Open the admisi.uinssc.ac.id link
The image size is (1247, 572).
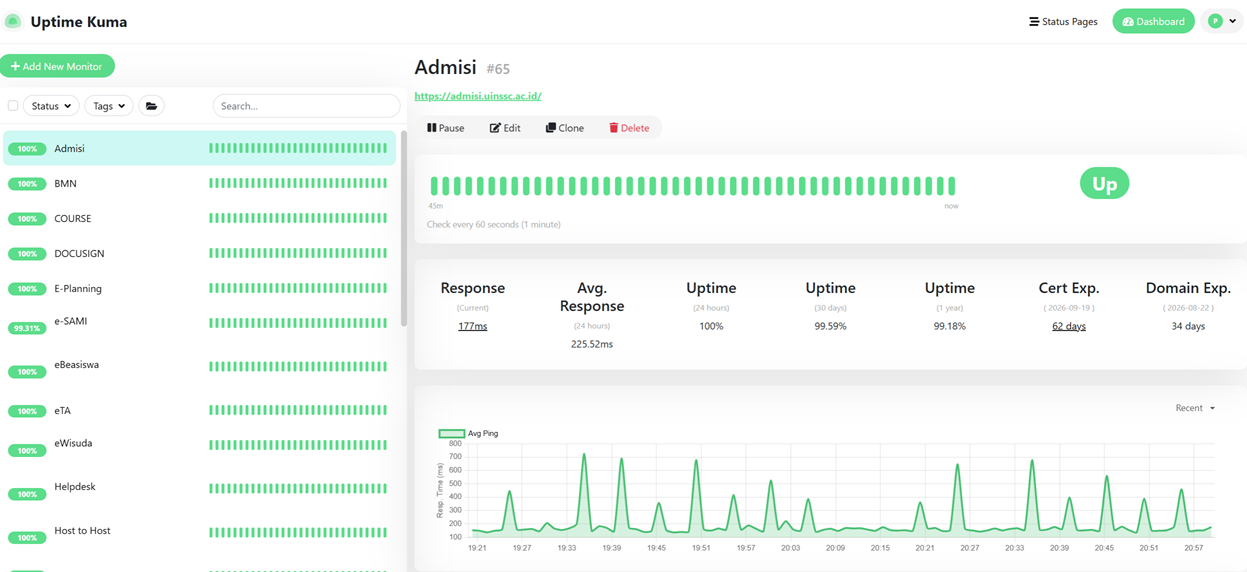pyautogui.click(x=478, y=96)
